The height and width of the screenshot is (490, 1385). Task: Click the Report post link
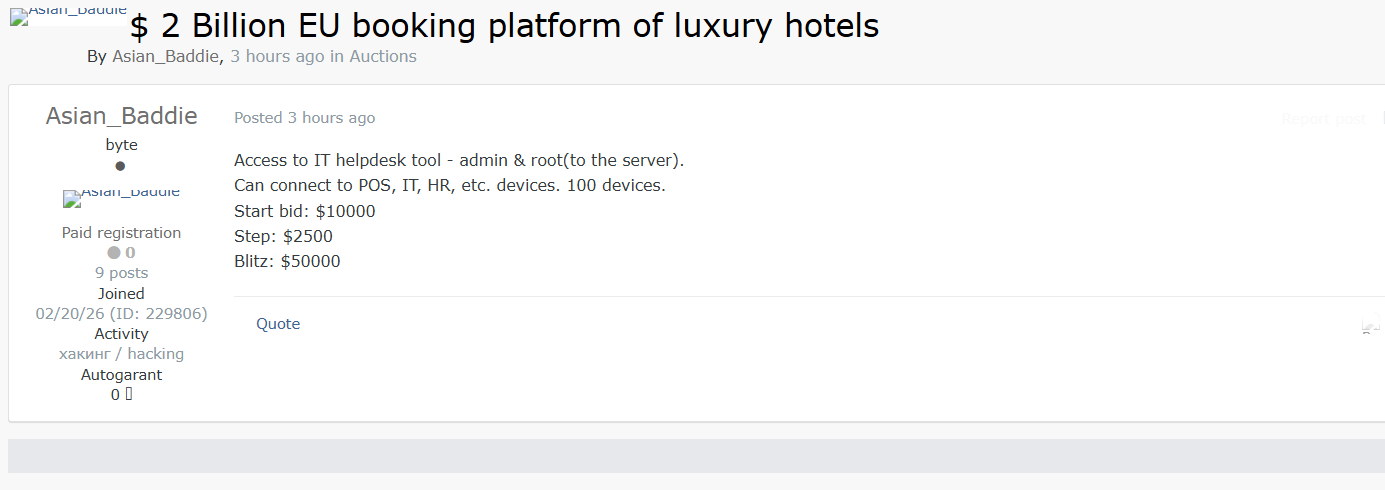[1323, 119]
